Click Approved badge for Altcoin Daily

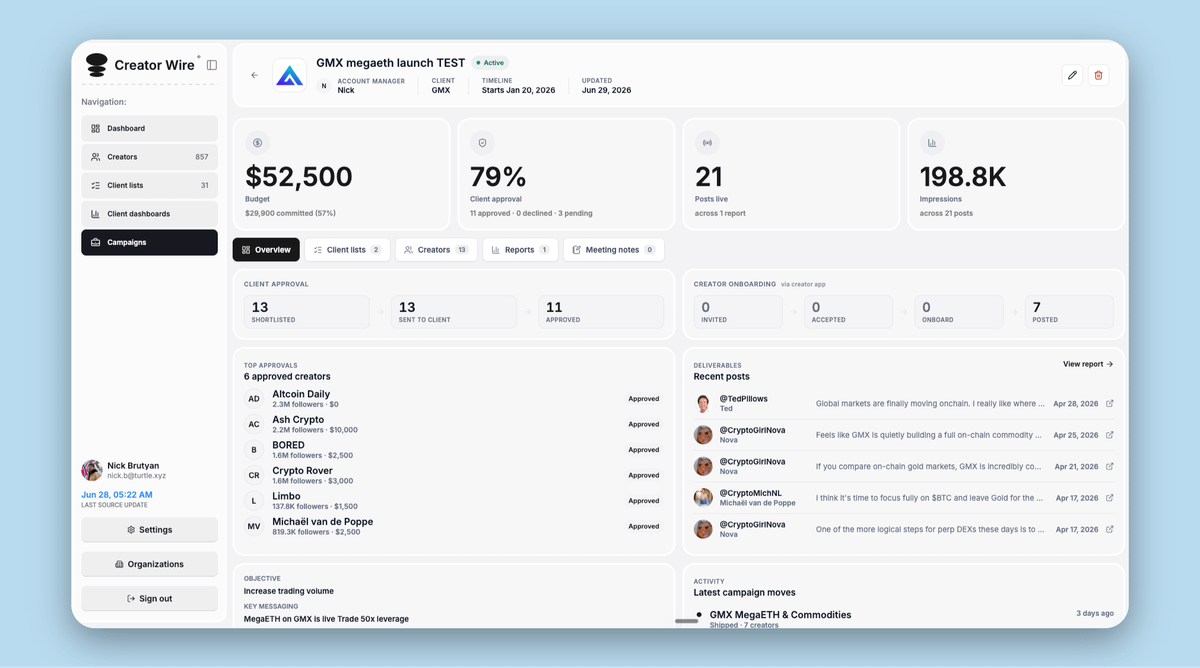[643, 399]
